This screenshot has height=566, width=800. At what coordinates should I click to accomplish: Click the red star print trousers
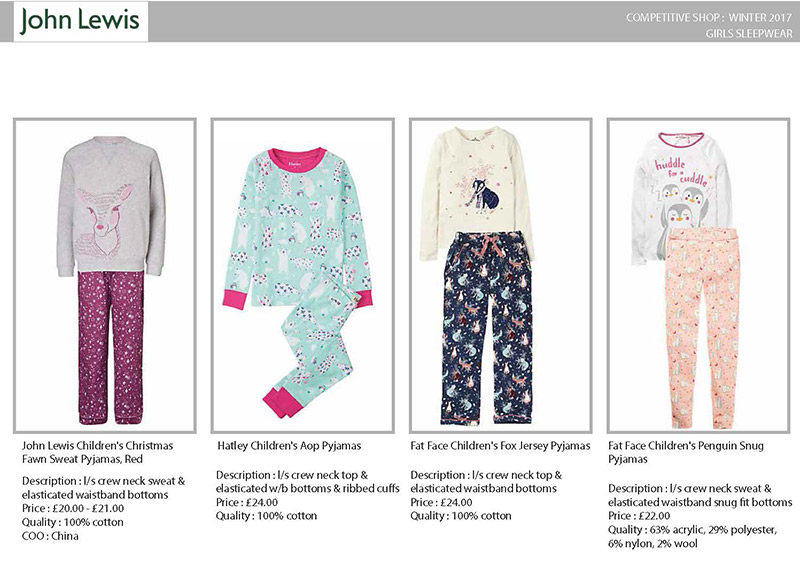(111, 348)
